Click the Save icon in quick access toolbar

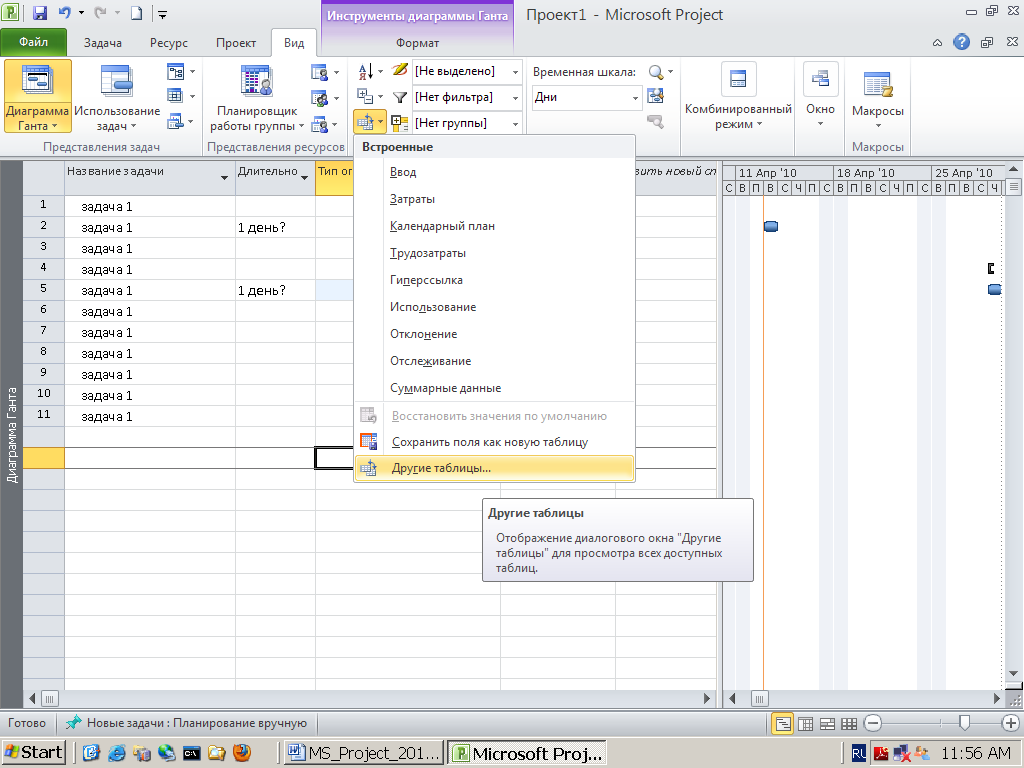click(x=39, y=13)
